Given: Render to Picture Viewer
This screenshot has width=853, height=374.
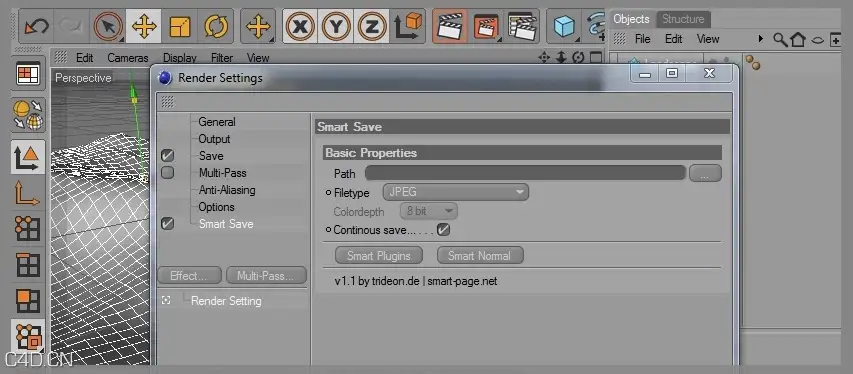Looking at the screenshot, I should (x=486, y=26).
